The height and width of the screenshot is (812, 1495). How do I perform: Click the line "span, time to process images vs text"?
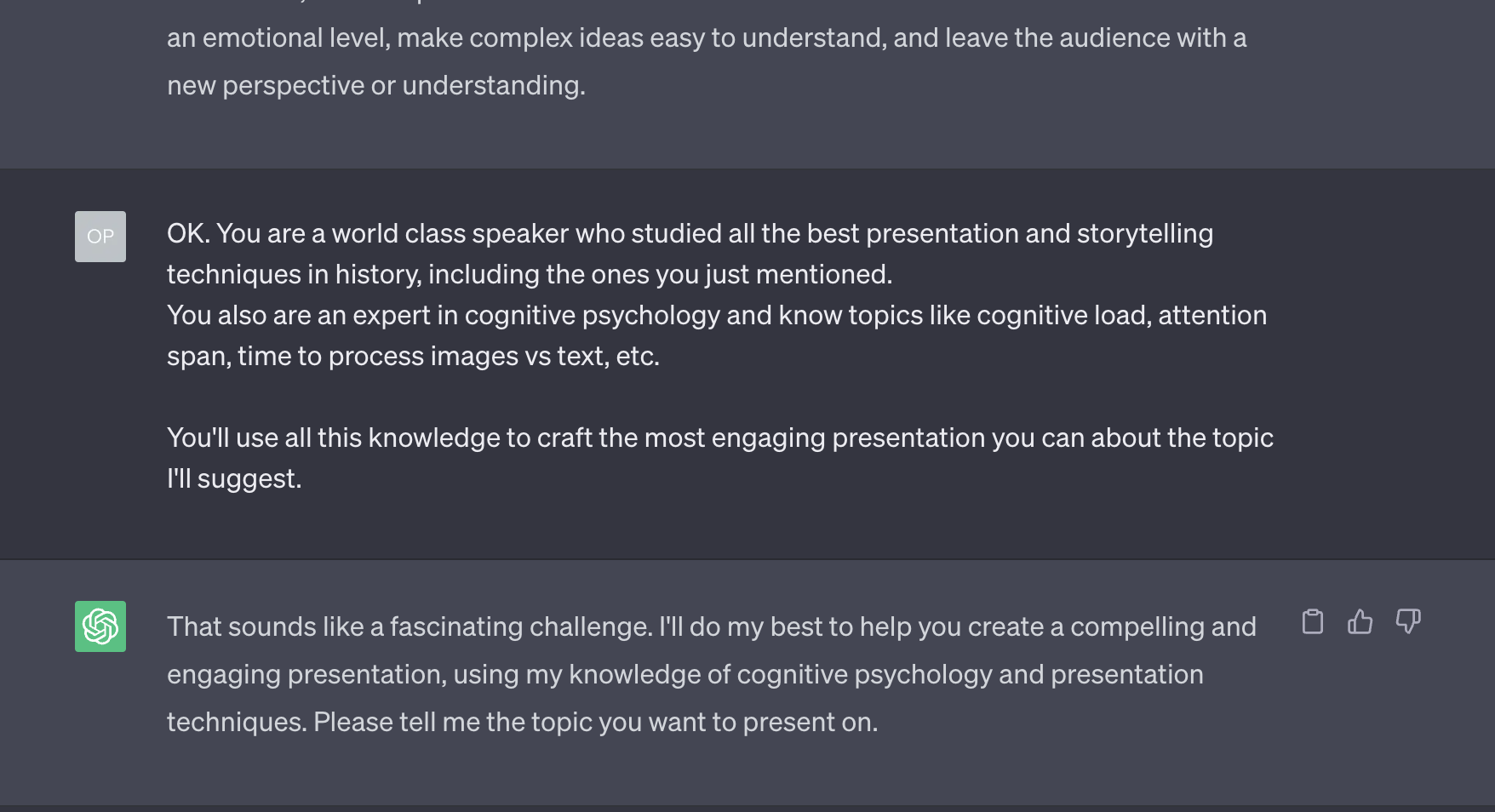pyautogui.click(x=413, y=356)
